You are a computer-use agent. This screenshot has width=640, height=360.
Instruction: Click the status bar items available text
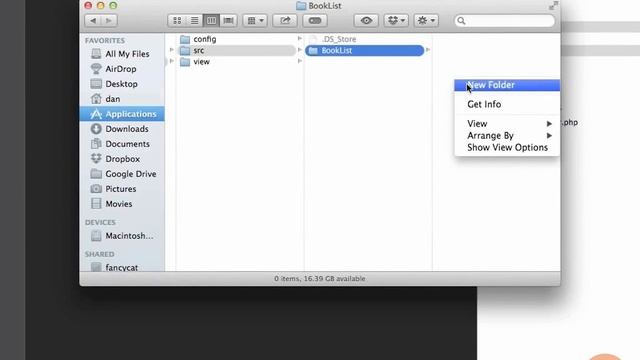tap(320, 279)
